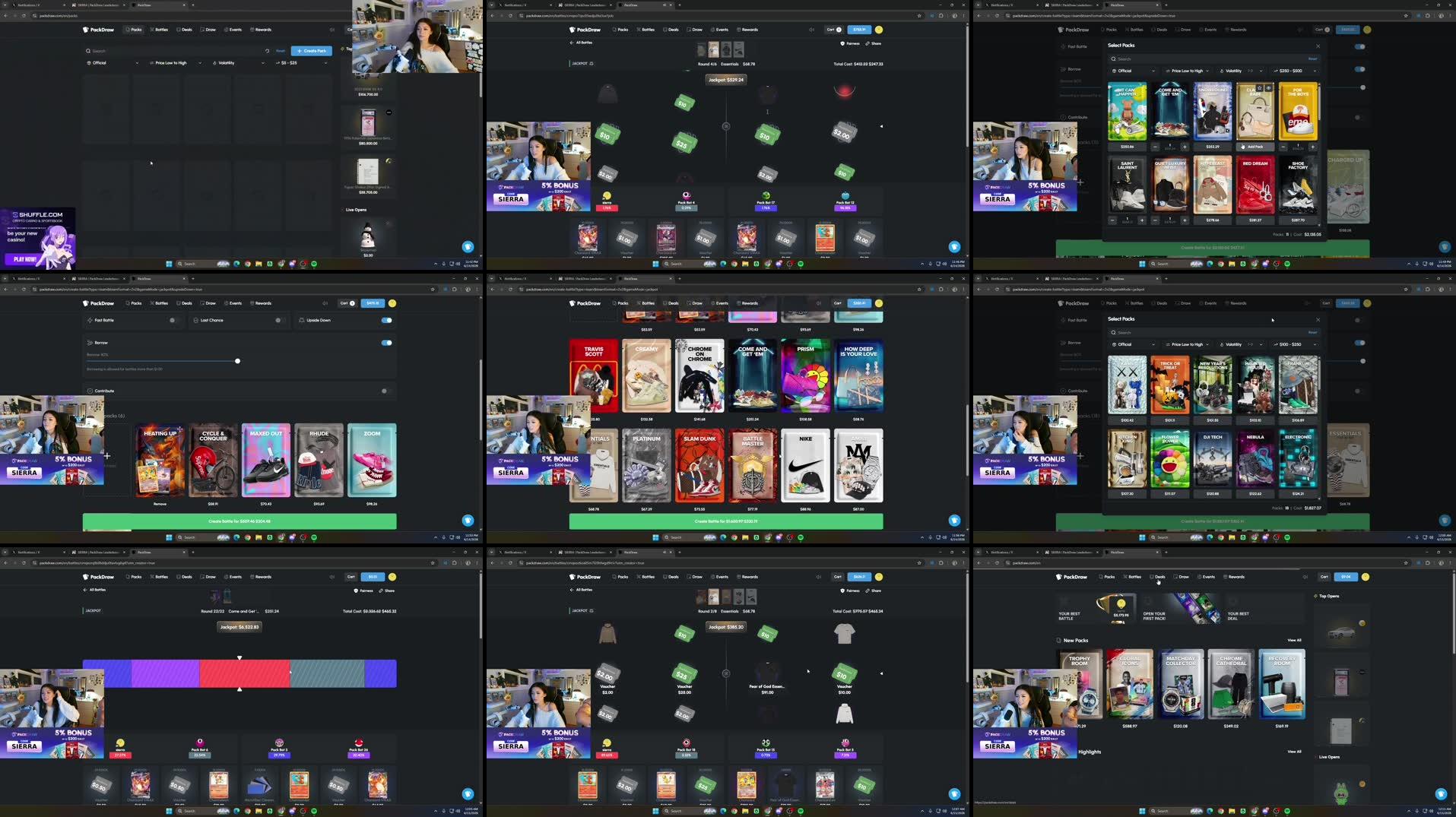Viewport: 1456px width, 817px height.
Task: Open Draw nav item on Heating Up setup screen
Action: coord(208,303)
